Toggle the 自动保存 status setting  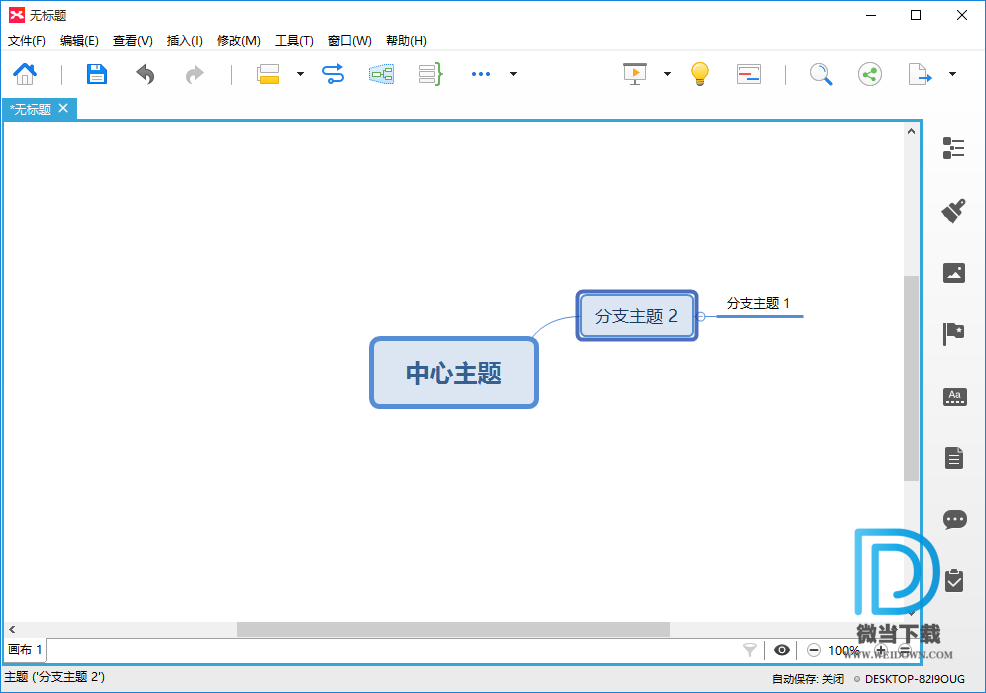807,679
